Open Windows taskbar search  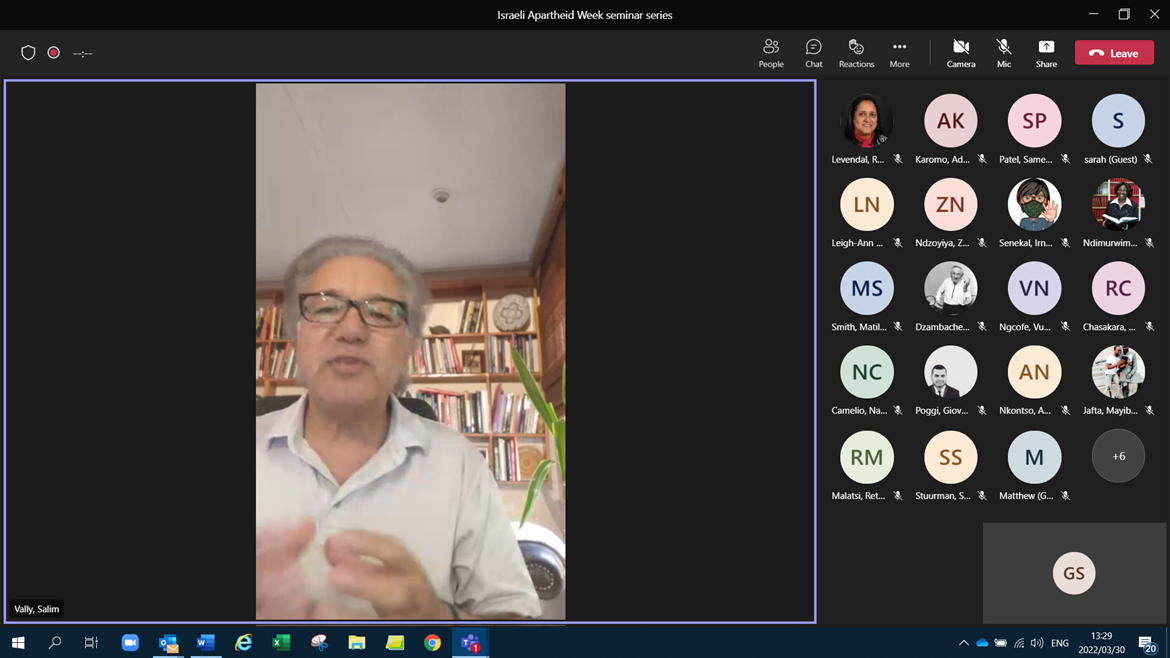coord(54,642)
